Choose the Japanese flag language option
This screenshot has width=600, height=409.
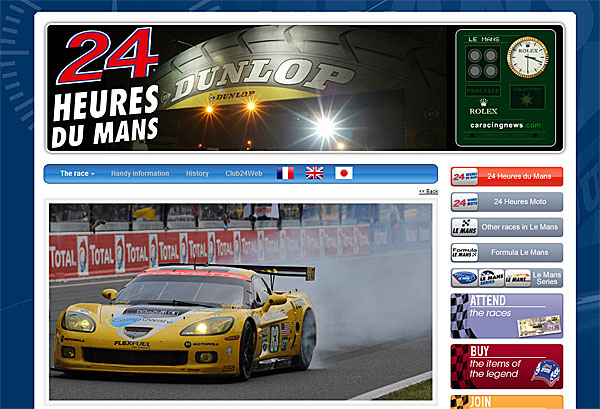pyautogui.click(x=344, y=173)
